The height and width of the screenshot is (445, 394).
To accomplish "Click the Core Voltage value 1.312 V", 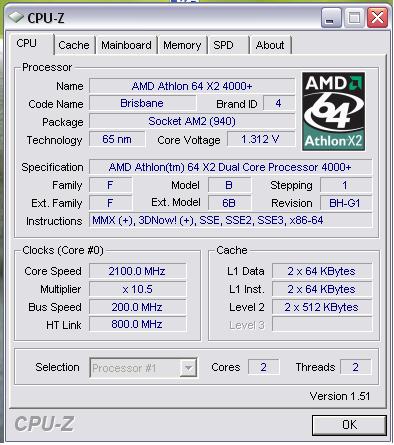I will [x=261, y=139].
